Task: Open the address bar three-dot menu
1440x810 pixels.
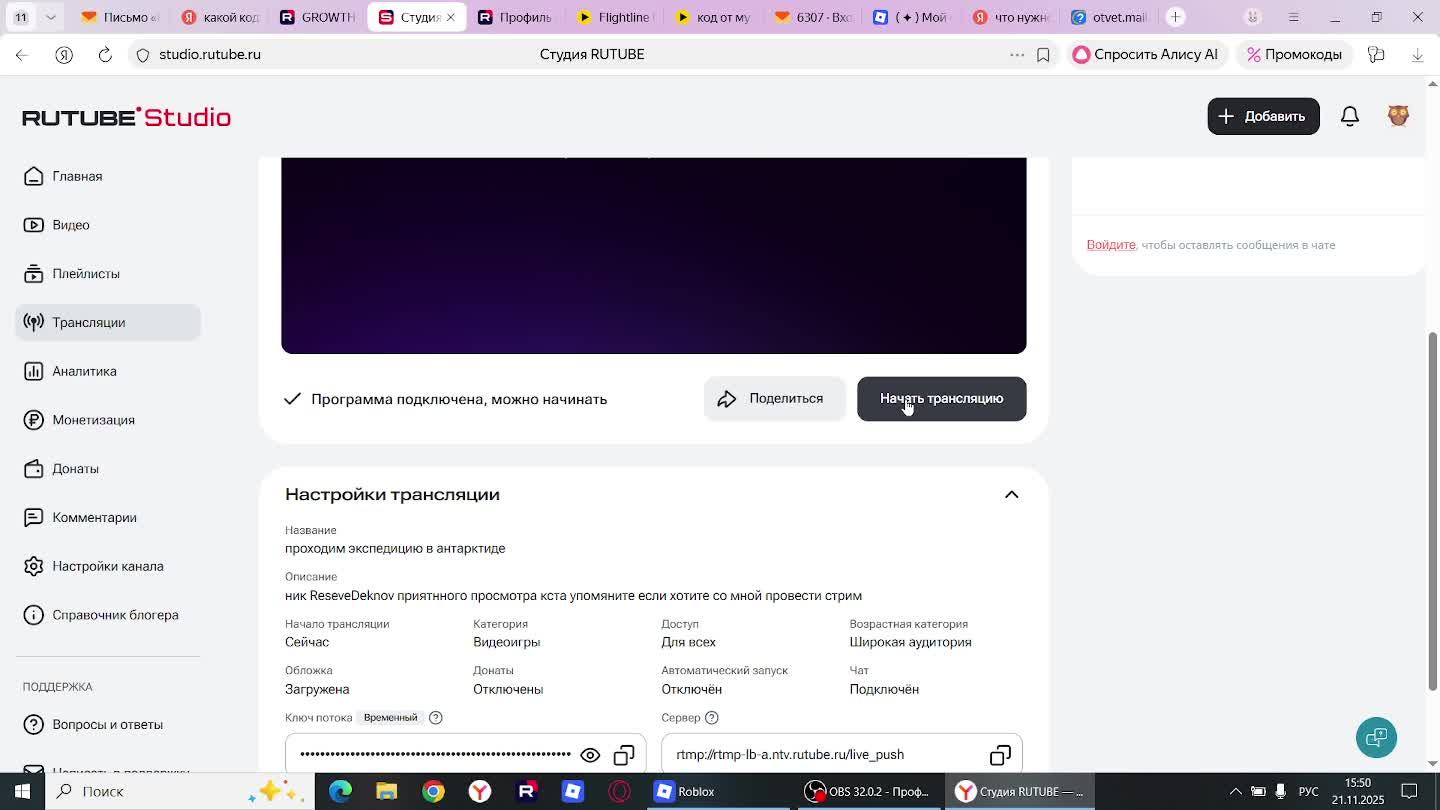Action: (1017, 55)
